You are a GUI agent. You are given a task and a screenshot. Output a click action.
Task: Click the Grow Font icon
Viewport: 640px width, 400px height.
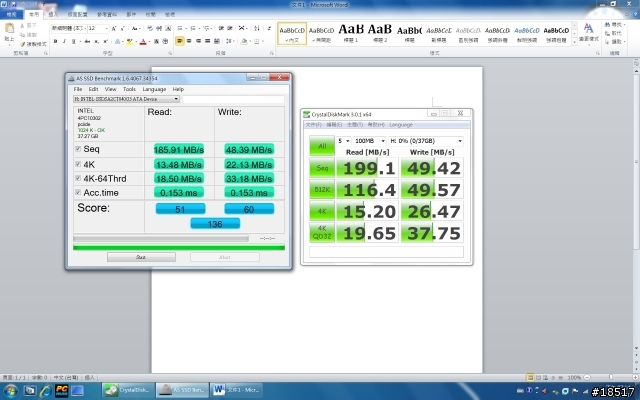114,29
